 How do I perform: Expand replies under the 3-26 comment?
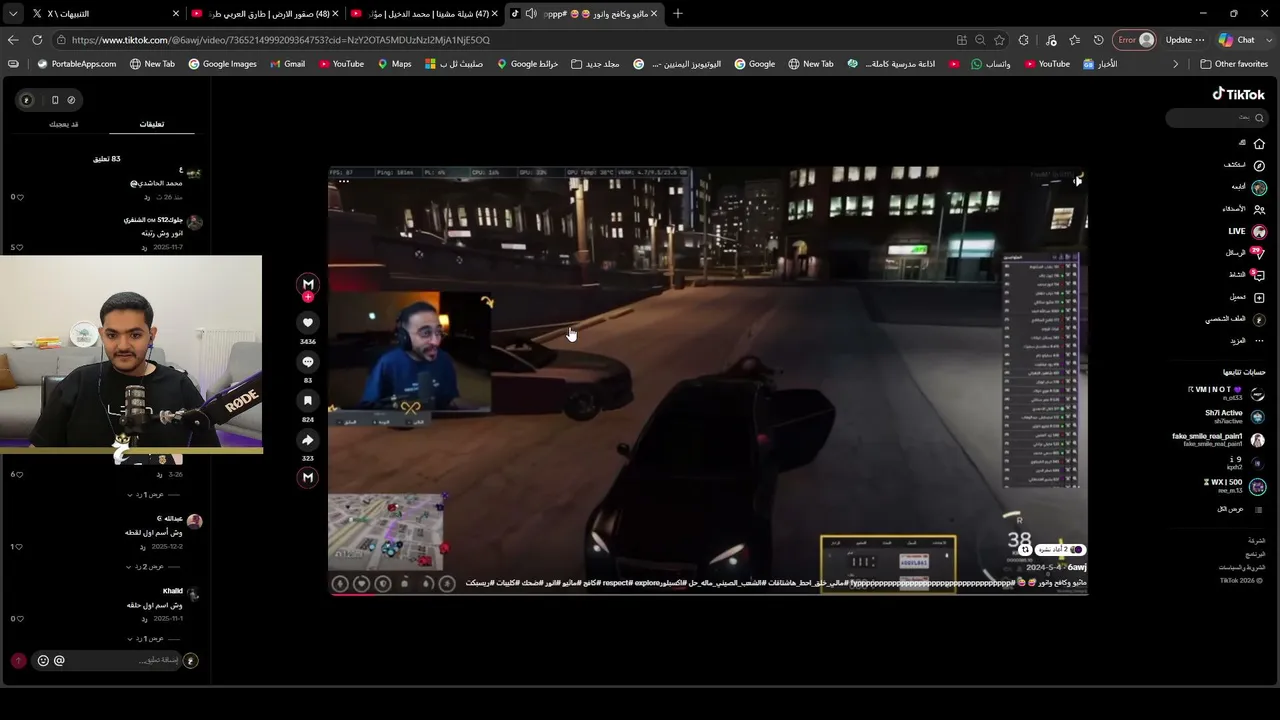152,495
